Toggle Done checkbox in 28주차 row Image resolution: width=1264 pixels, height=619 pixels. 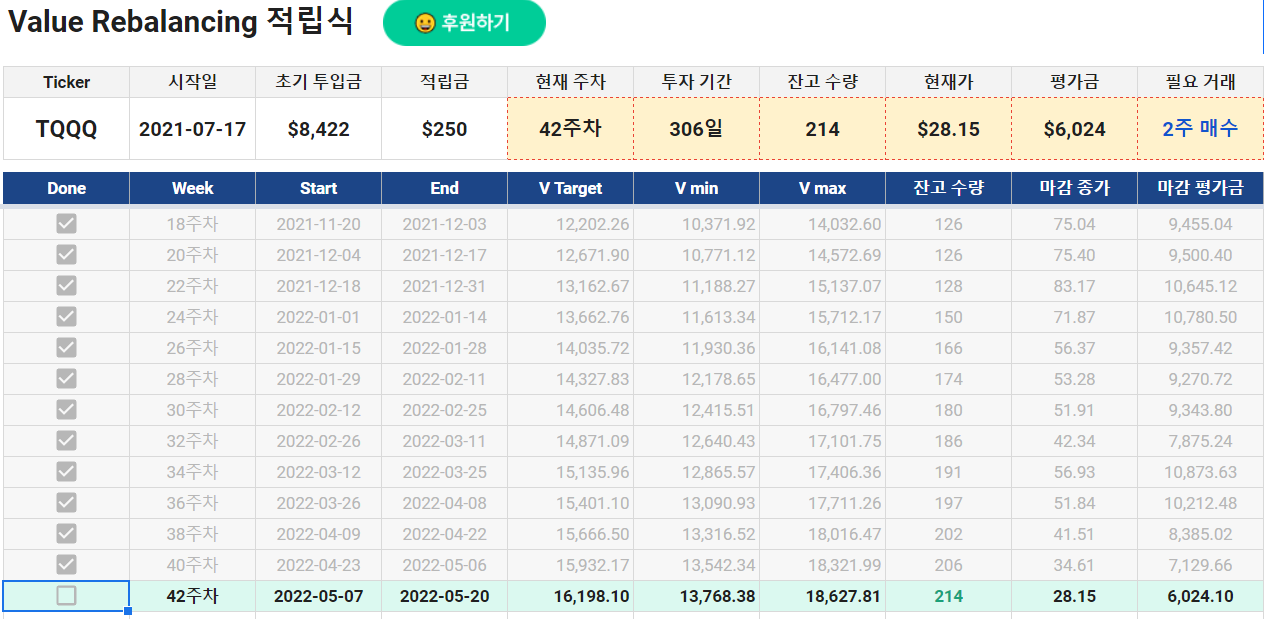click(x=66, y=379)
